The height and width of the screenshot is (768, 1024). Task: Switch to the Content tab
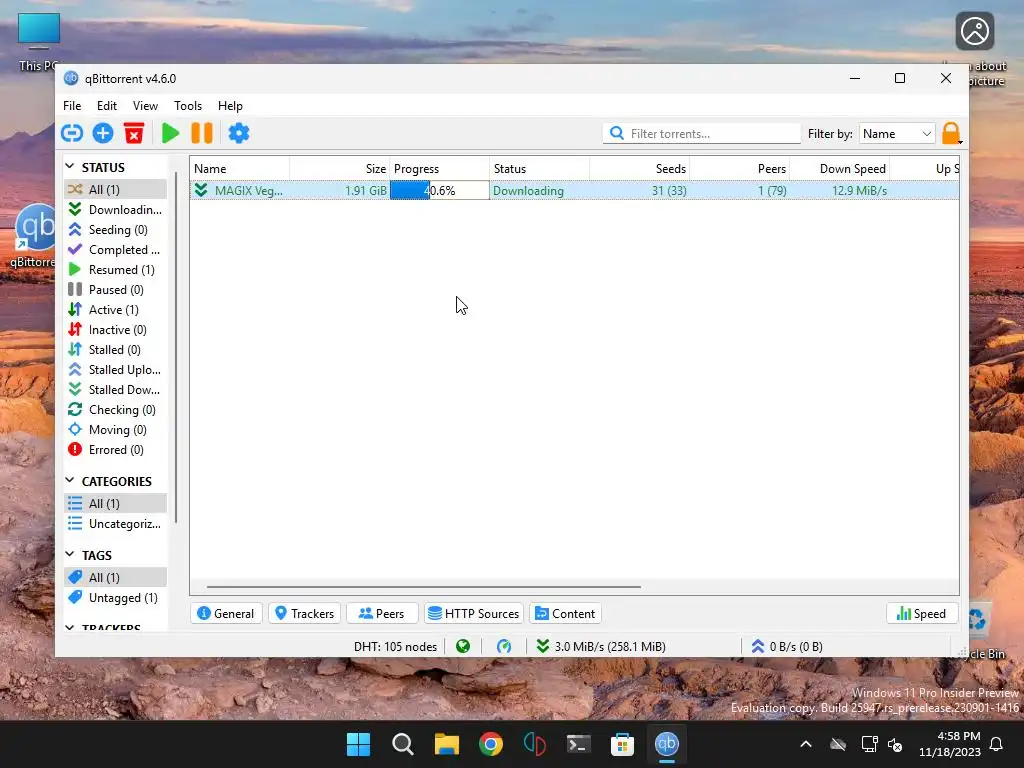pos(565,613)
